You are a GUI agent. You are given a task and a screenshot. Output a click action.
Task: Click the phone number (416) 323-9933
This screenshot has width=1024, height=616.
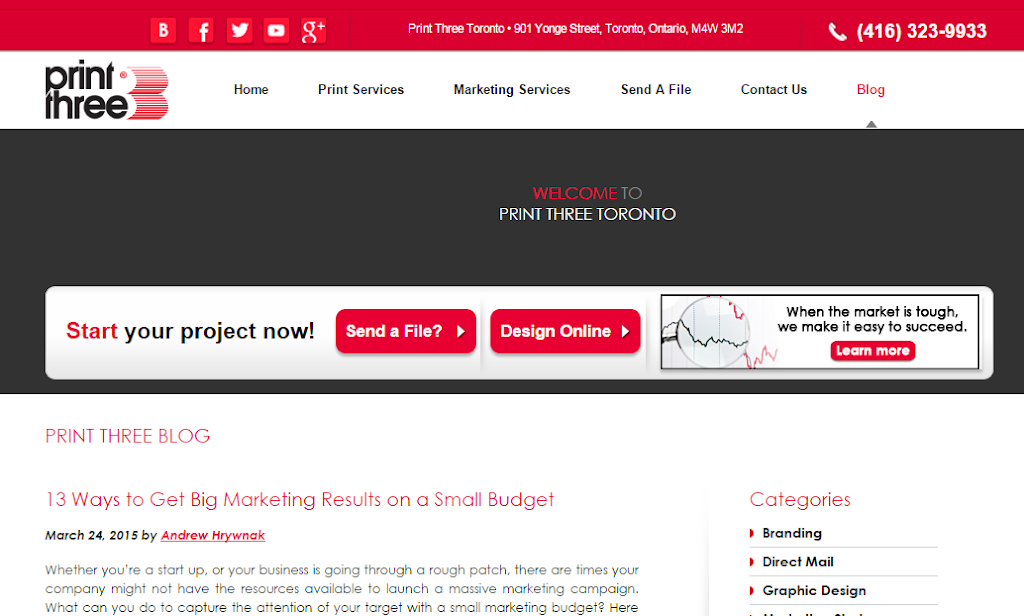click(921, 31)
